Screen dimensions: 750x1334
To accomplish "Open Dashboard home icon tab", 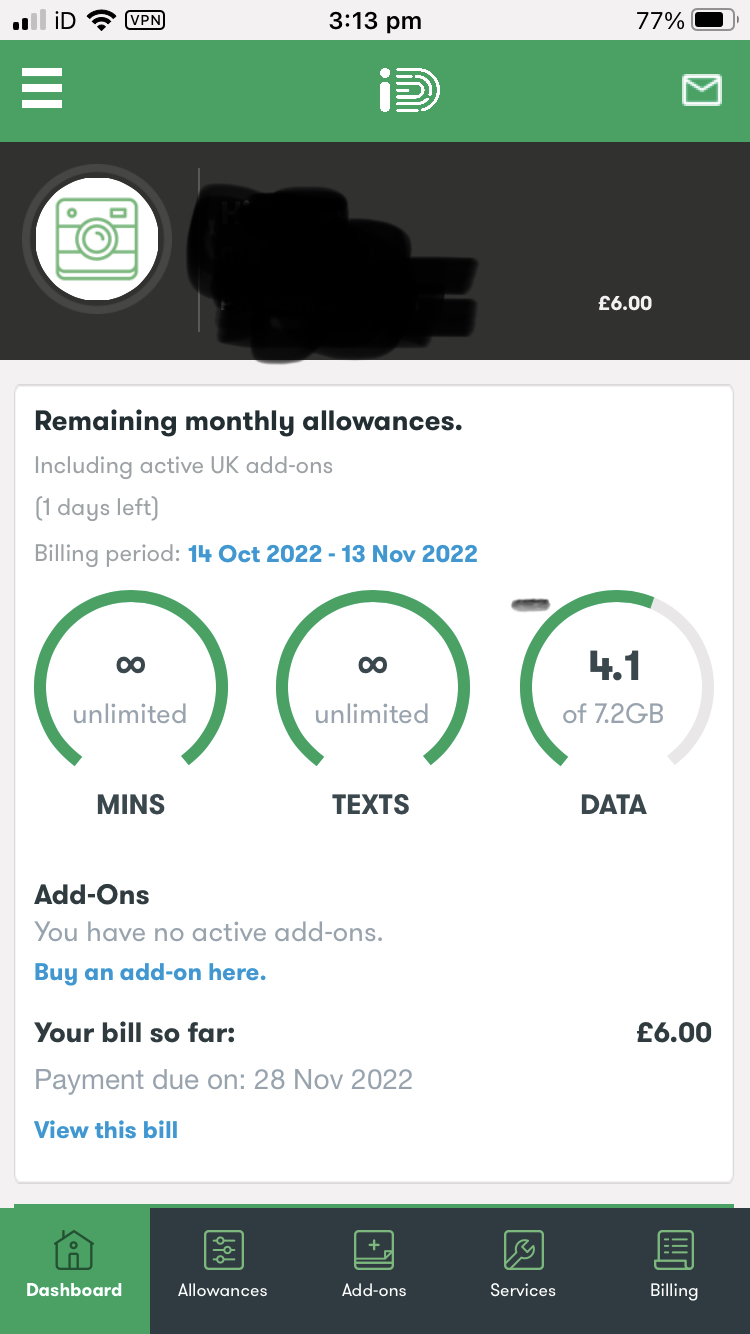I will 74,1251.
